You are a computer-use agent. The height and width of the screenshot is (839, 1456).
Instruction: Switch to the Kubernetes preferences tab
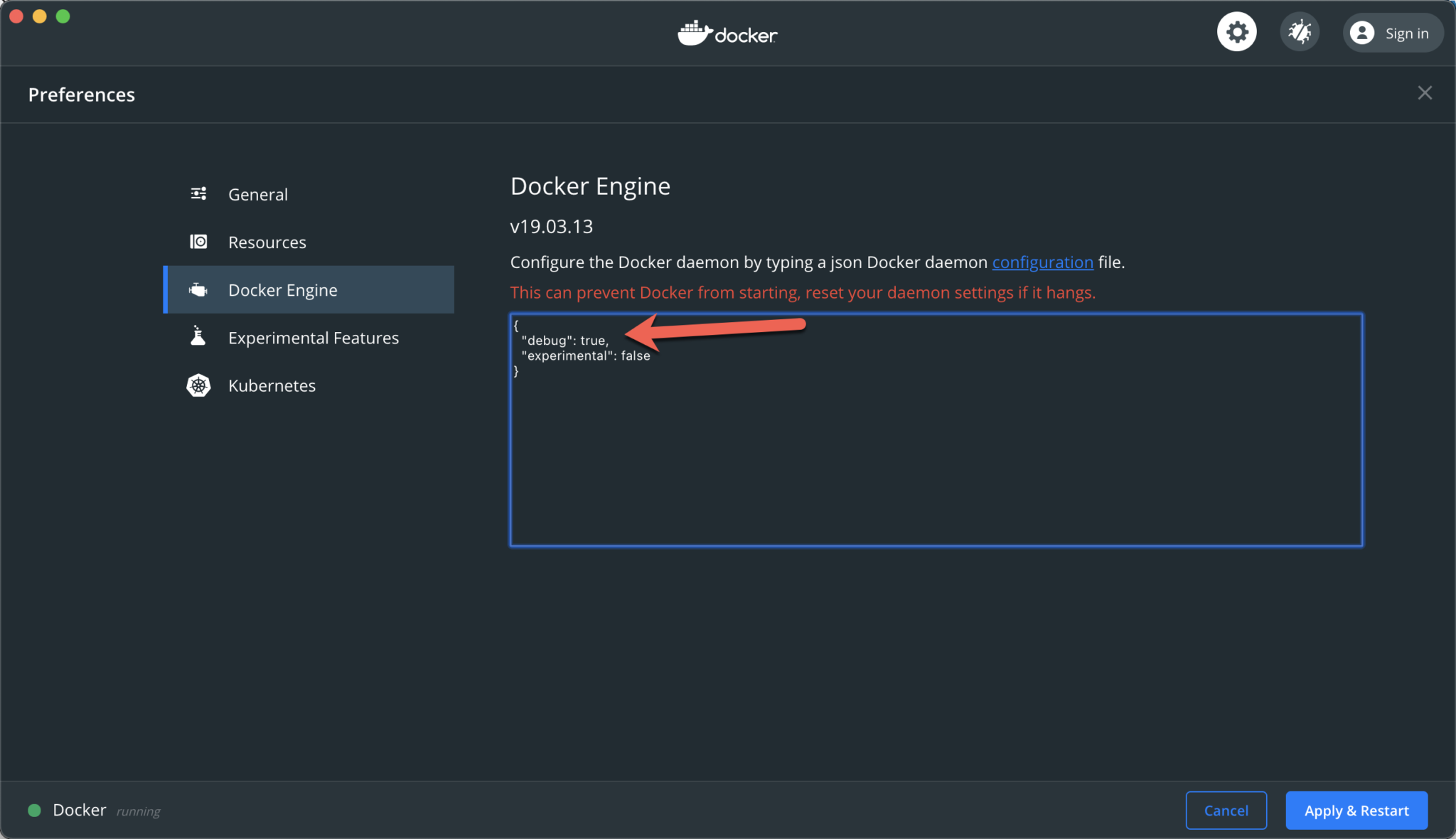click(272, 385)
